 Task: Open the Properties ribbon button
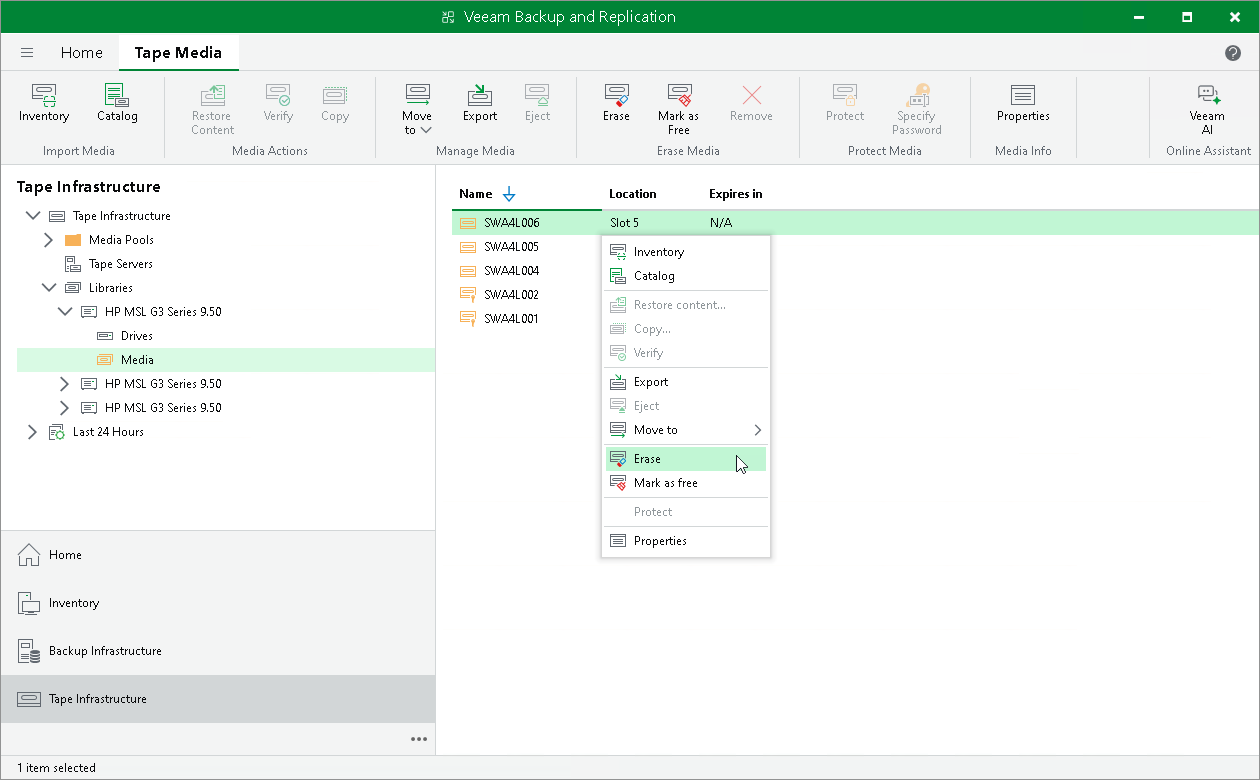tap(1023, 104)
